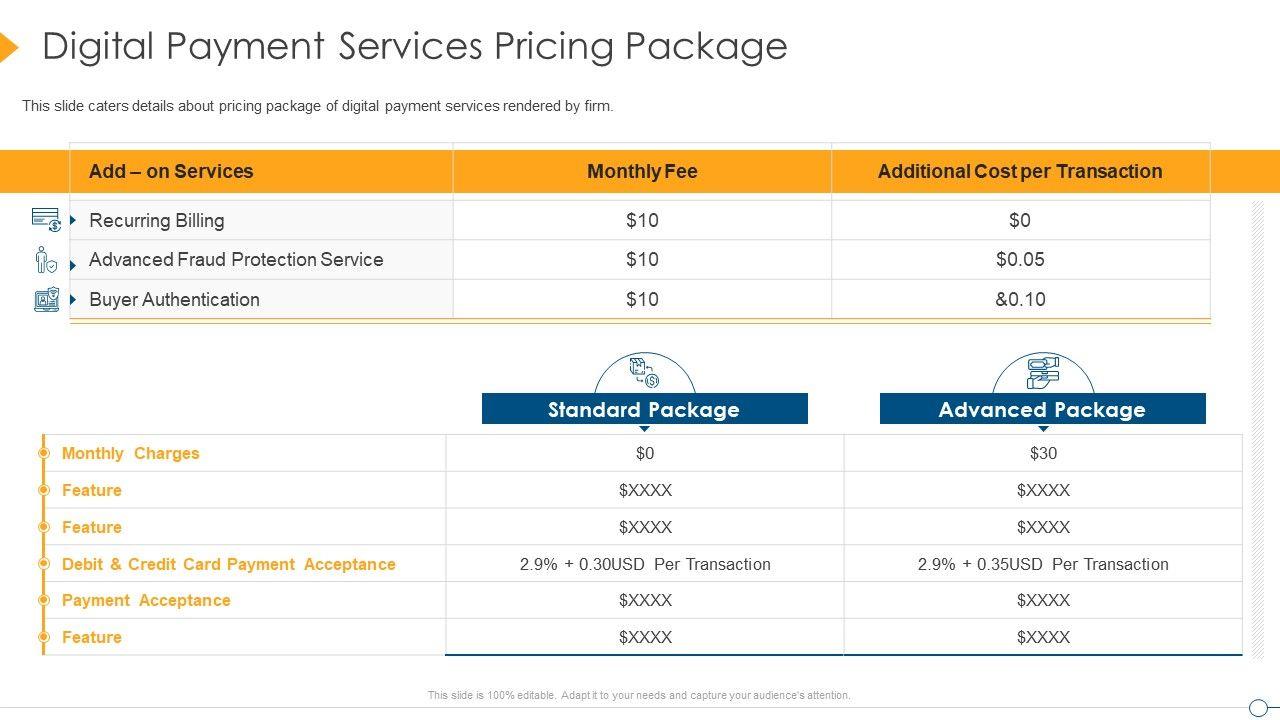This screenshot has width=1280, height=720.
Task: Click the Add – on Services header
Action: click(x=171, y=171)
